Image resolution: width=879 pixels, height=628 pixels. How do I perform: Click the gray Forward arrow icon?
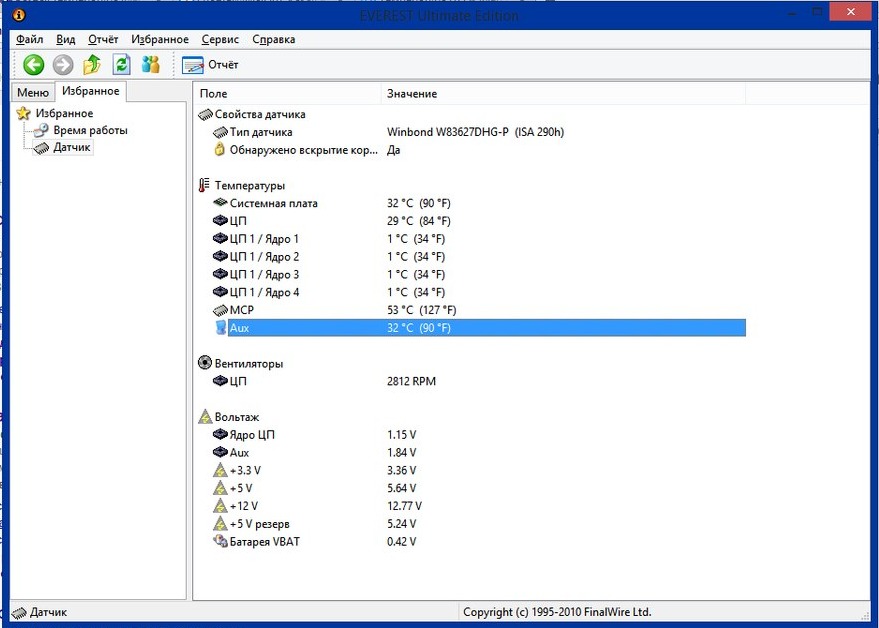pos(63,65)
